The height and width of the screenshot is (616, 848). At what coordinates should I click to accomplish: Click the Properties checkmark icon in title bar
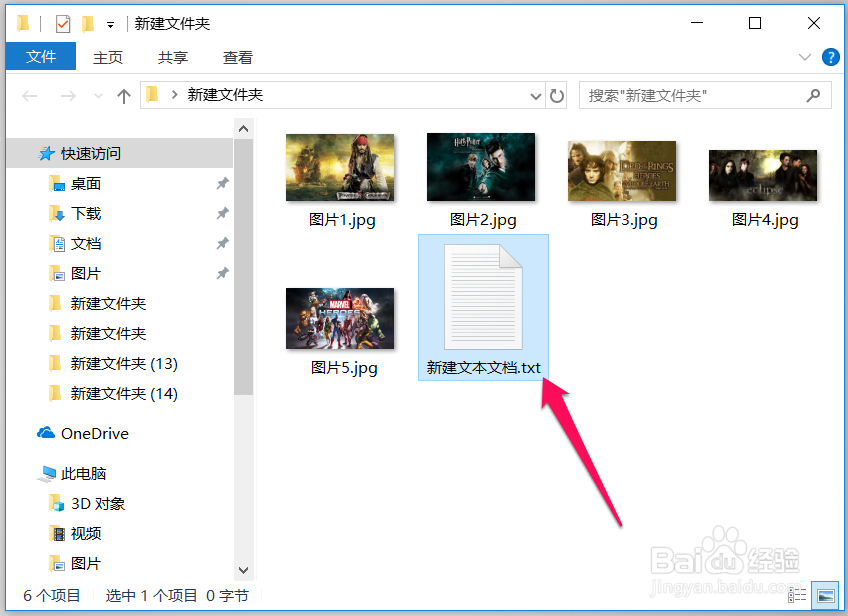[x=63, y=24]
